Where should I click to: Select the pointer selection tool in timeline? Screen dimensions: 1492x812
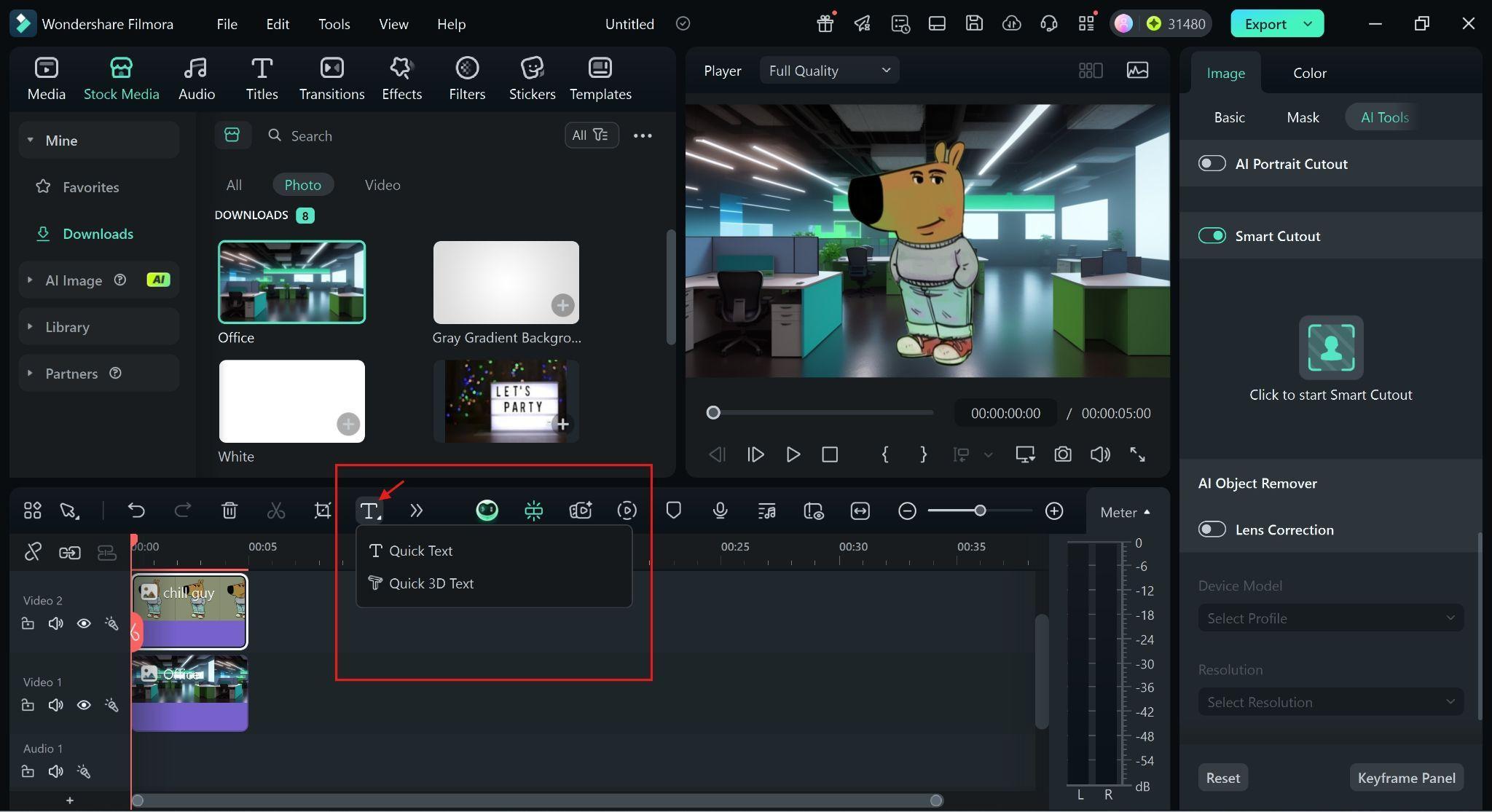70,511
